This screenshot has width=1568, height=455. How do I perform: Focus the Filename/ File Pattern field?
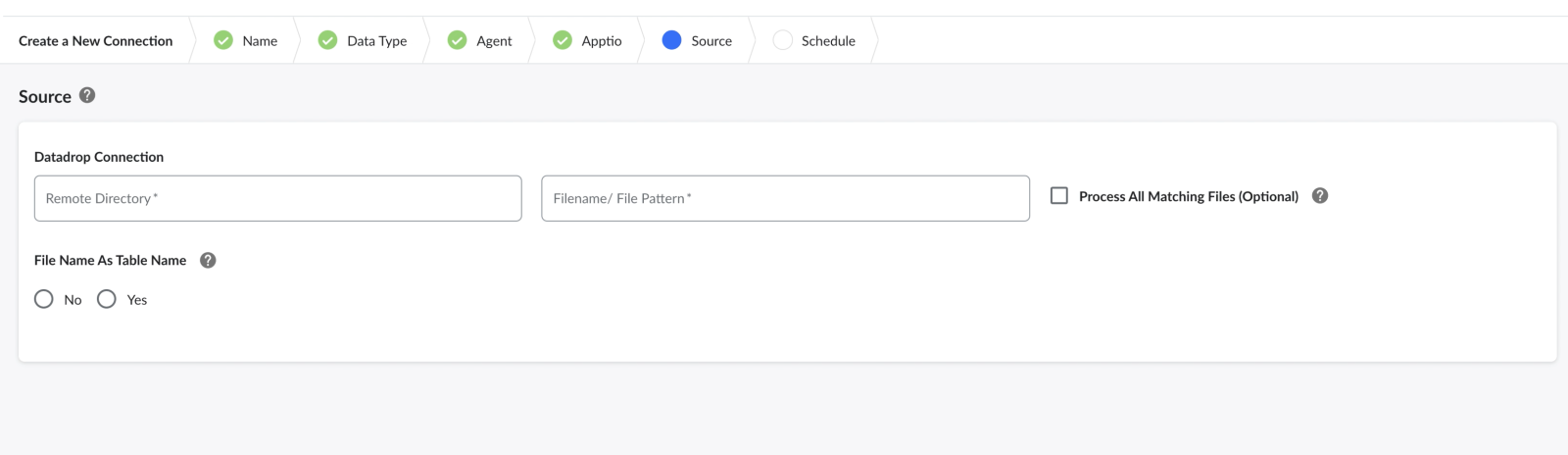coord(785,198)
